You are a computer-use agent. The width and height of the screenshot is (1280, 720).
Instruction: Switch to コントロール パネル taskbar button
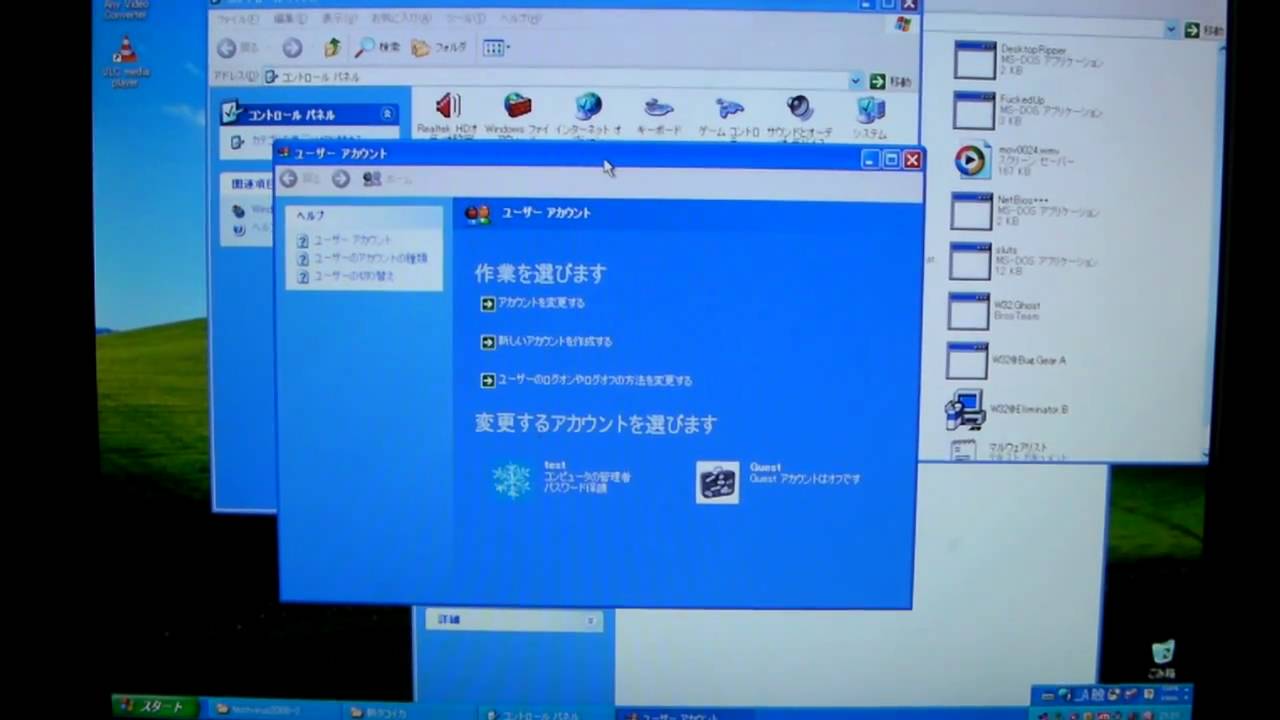pyautogui.click(x=542, y=714)
